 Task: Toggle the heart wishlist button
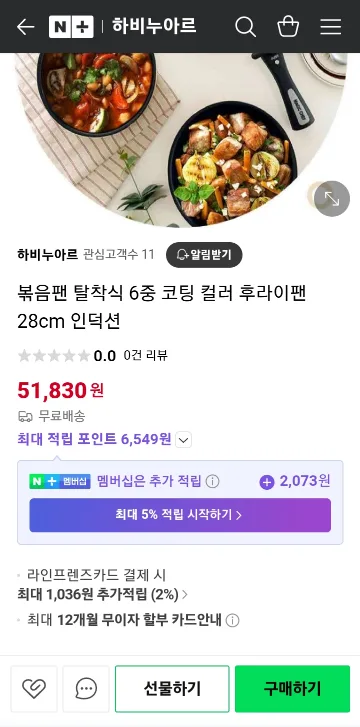34,689
